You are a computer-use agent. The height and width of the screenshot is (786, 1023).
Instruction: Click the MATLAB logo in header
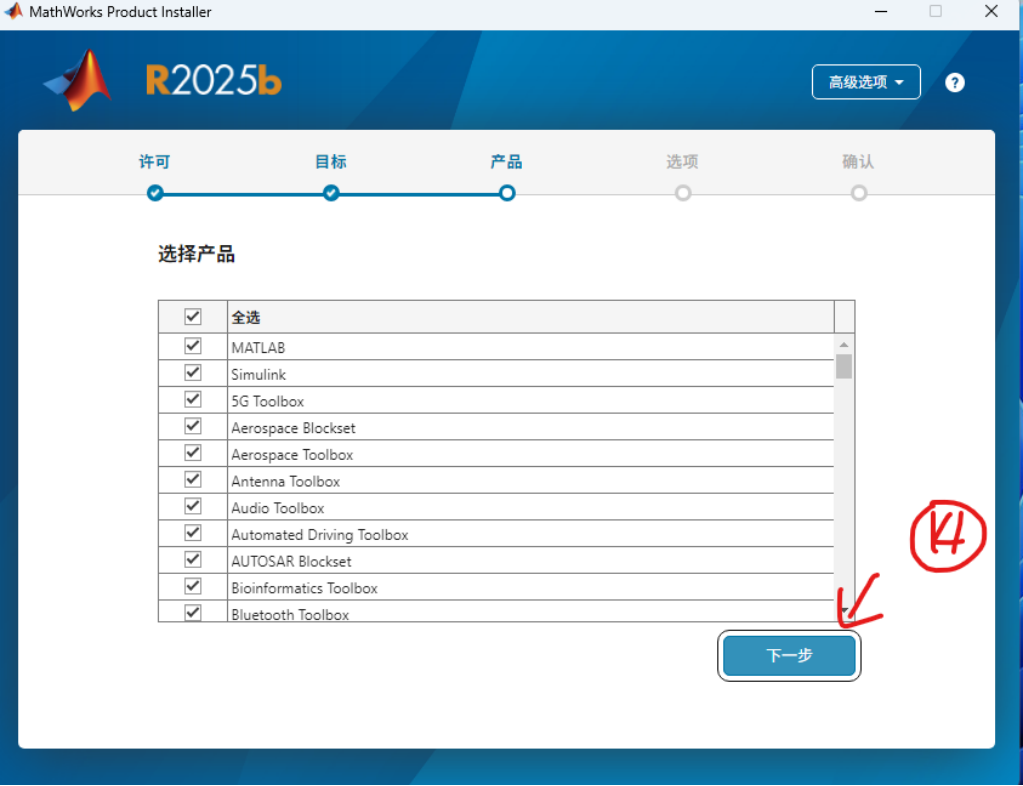pyautogui.click(x=78, y=81)
